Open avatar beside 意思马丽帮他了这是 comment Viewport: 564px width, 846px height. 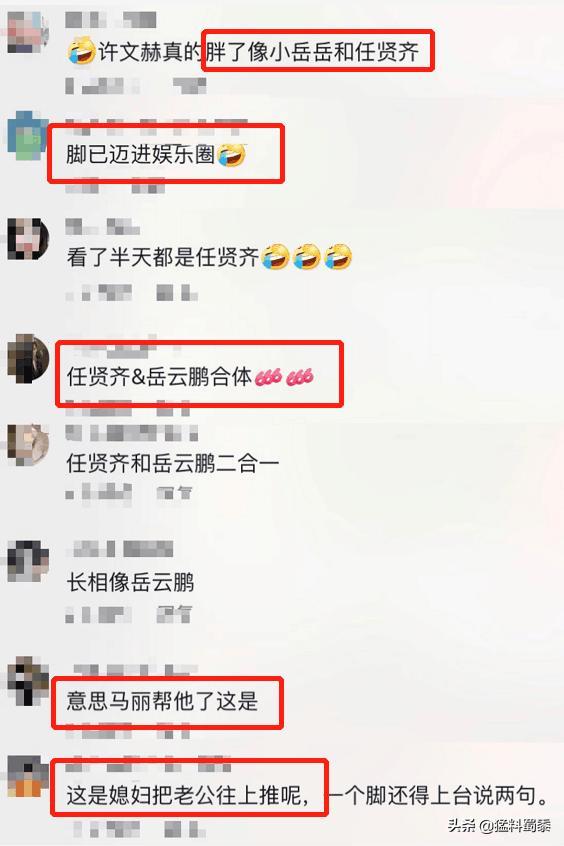pyautogui.click(x=28, y=681)
